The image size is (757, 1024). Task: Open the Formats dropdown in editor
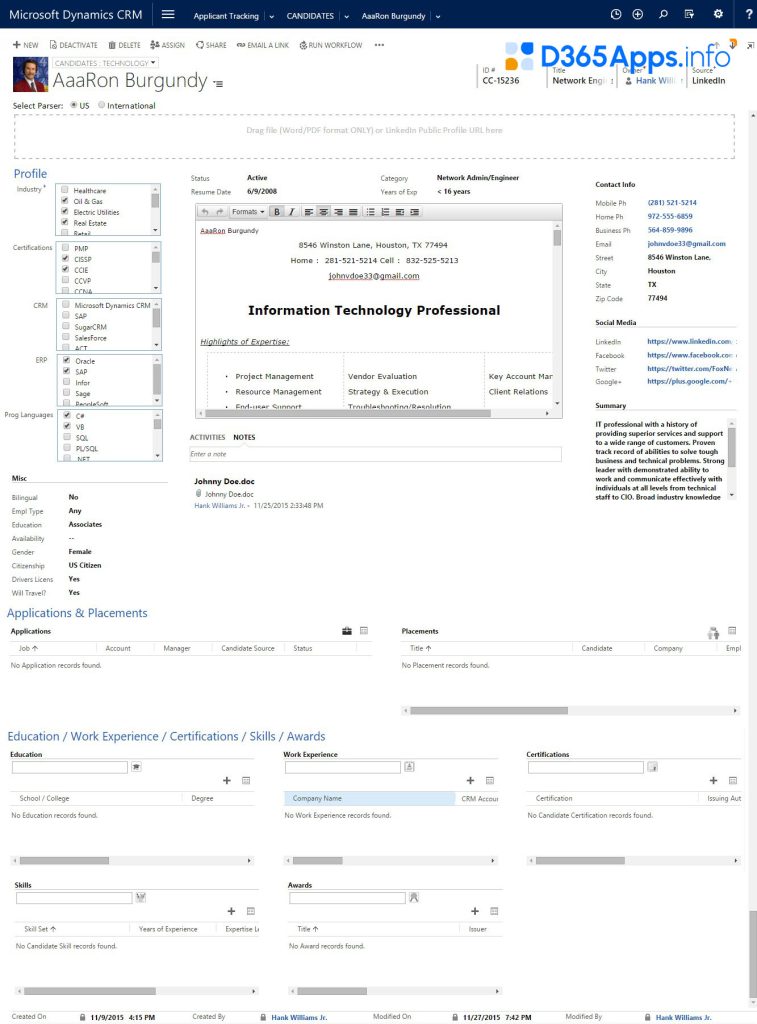click(248, 212)
